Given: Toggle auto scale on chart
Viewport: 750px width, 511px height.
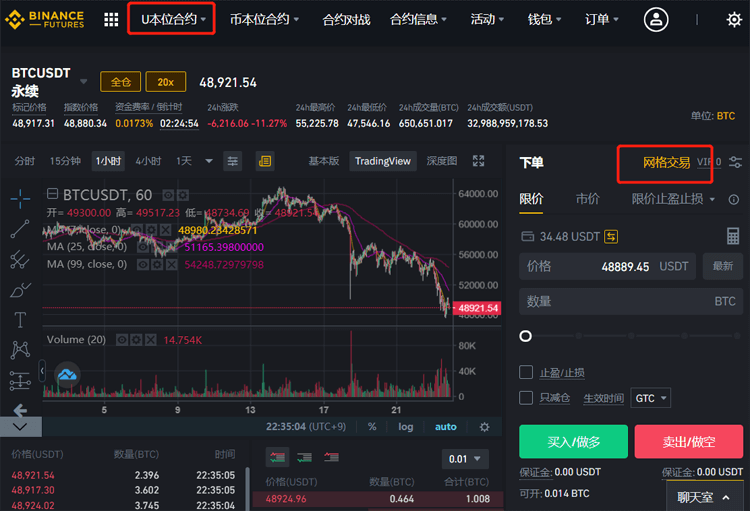Looking at the screenshot, I should [x=445, y=427].
